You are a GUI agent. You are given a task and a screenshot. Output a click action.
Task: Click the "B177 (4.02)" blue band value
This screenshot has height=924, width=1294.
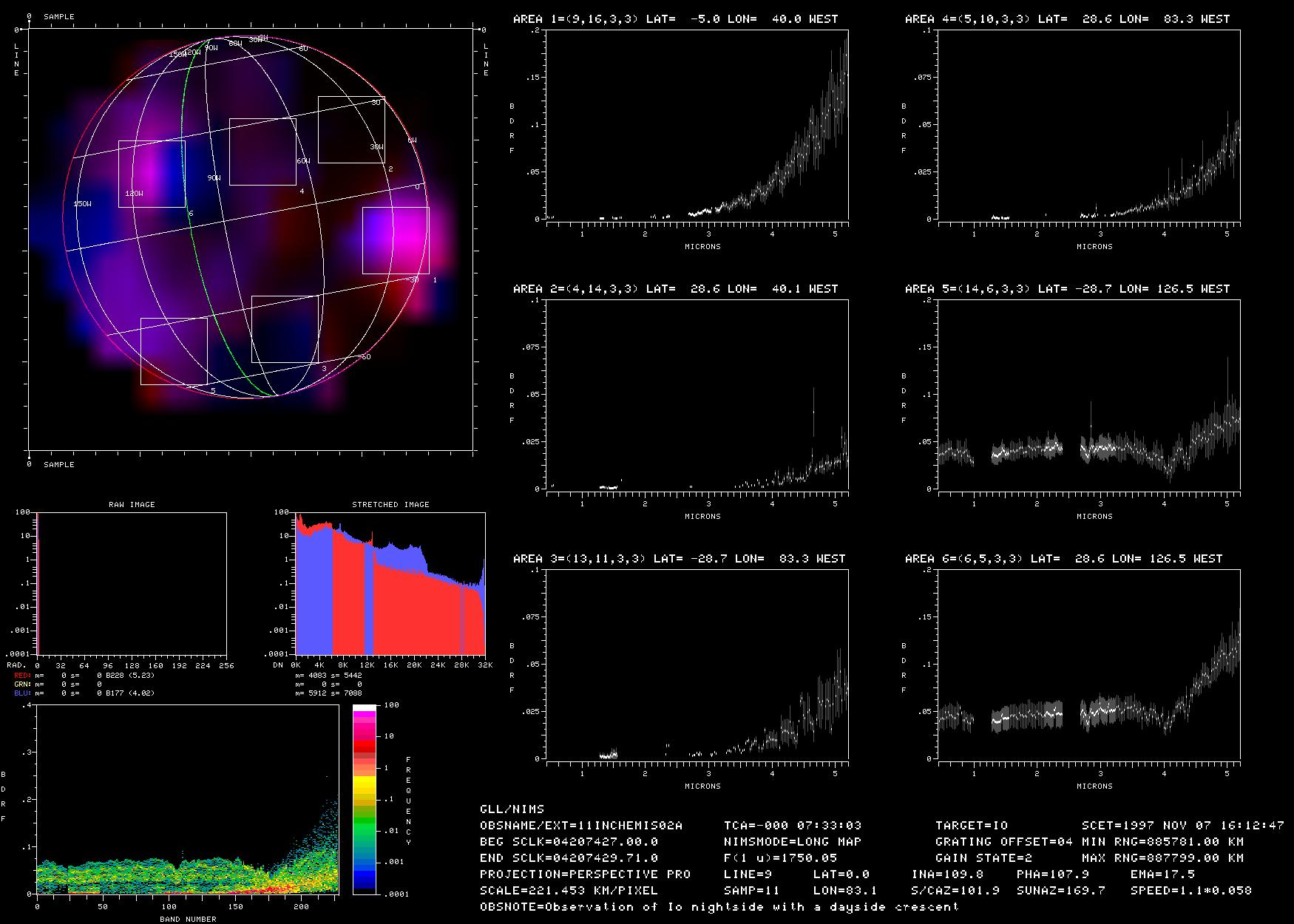(129, 693)
